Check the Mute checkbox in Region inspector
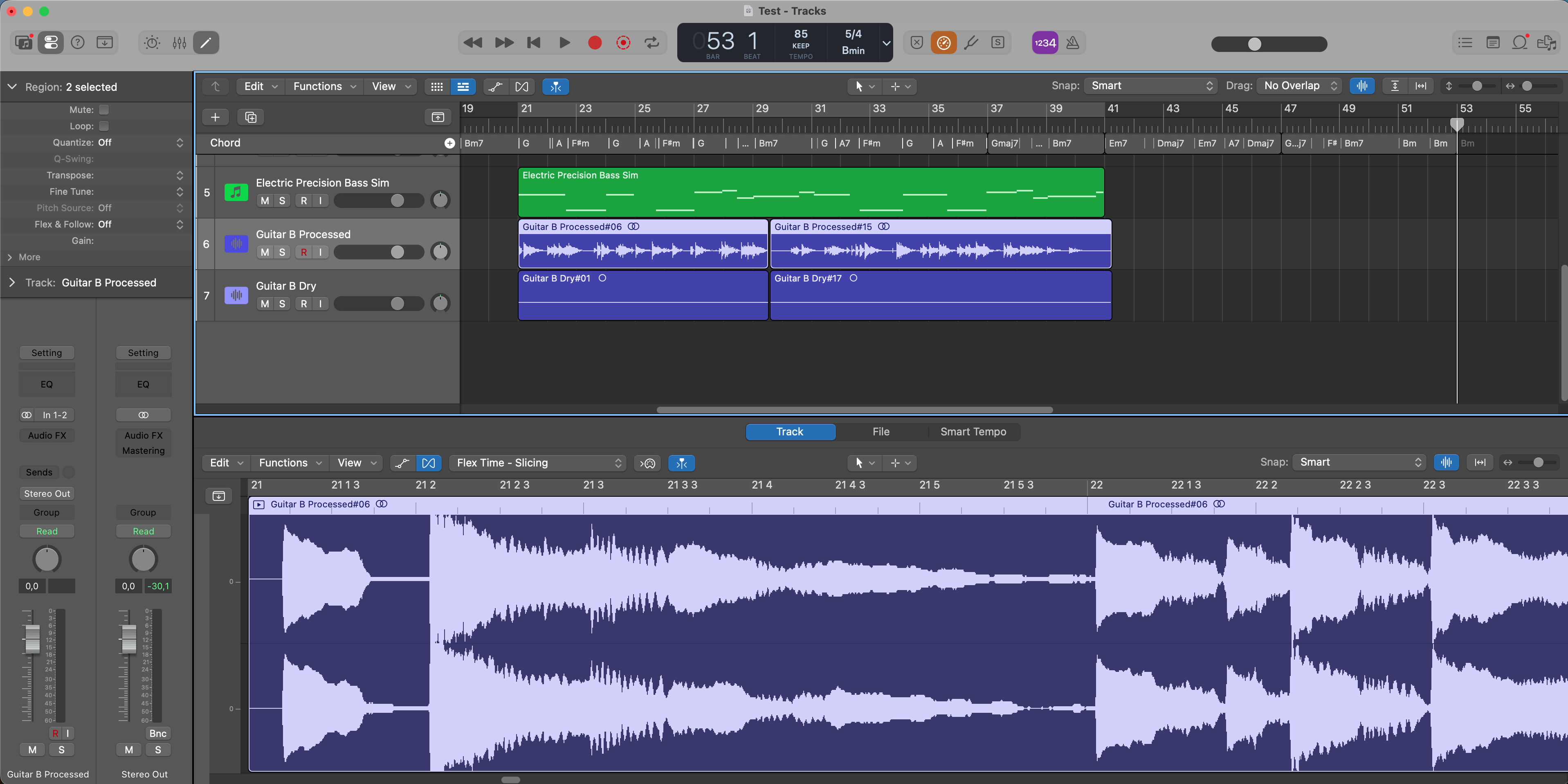The width and height of the screenshot is (1568, 784). (x=104, y=110)
